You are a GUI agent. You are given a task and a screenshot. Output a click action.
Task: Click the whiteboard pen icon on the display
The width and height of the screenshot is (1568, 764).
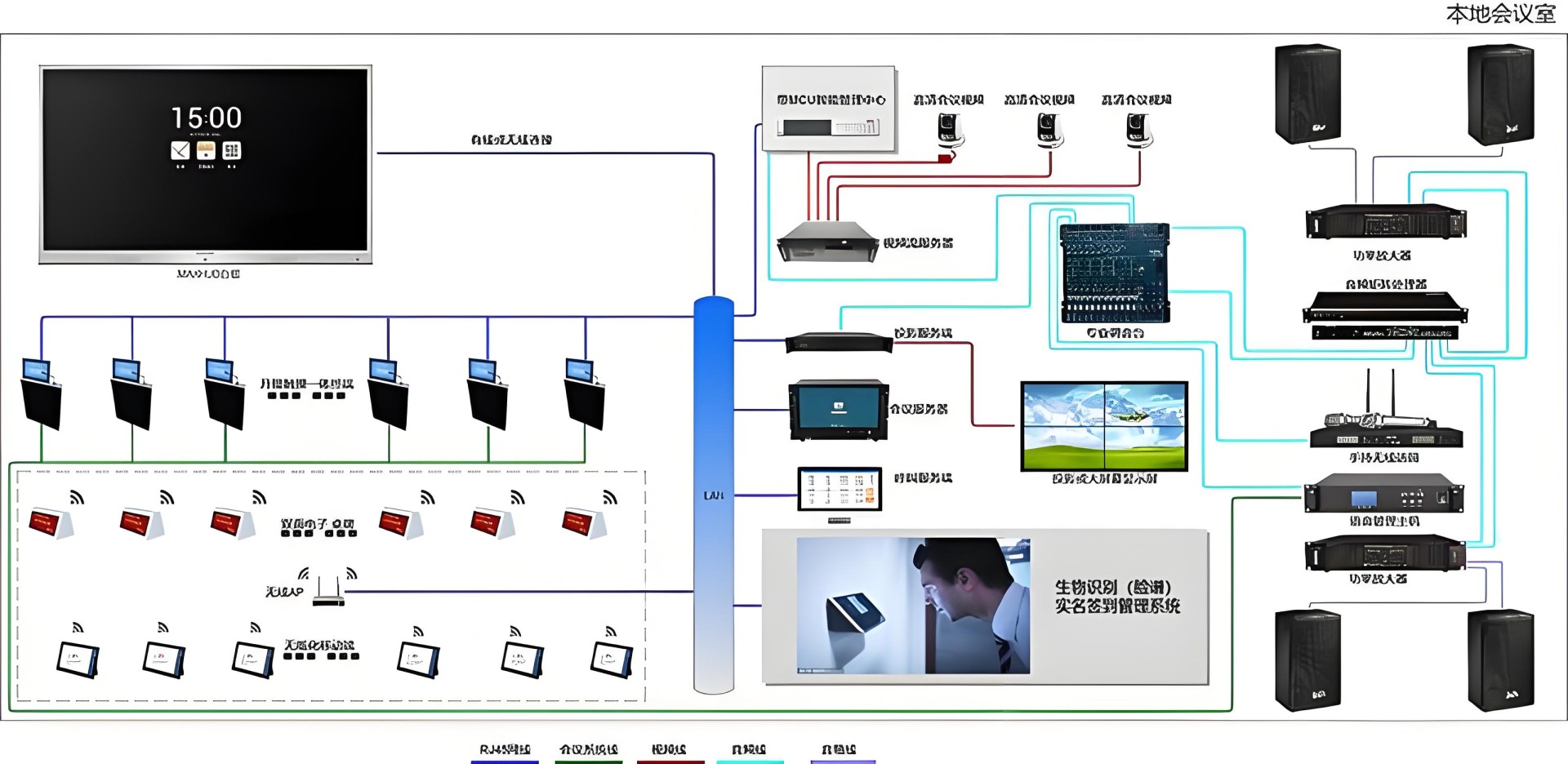(180, 150)
